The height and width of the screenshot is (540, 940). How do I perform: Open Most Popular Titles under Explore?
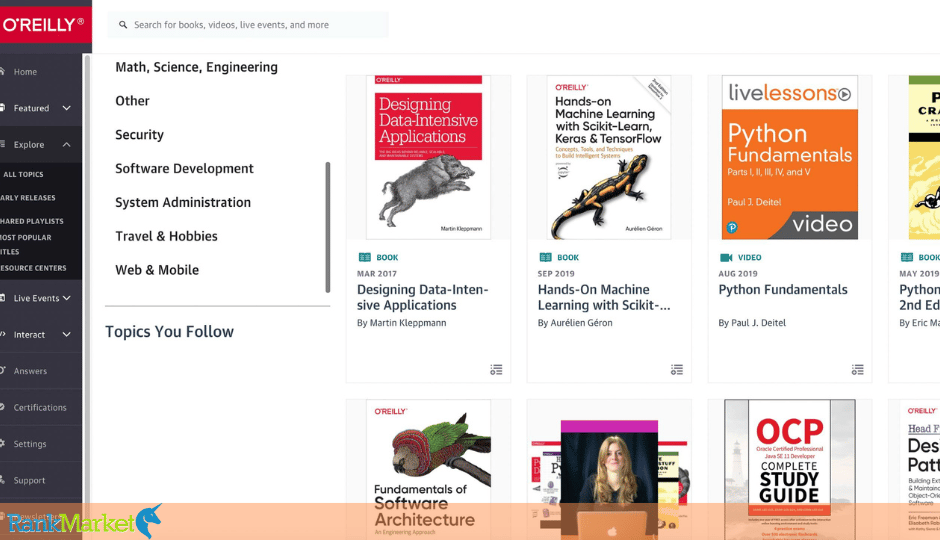25,245
